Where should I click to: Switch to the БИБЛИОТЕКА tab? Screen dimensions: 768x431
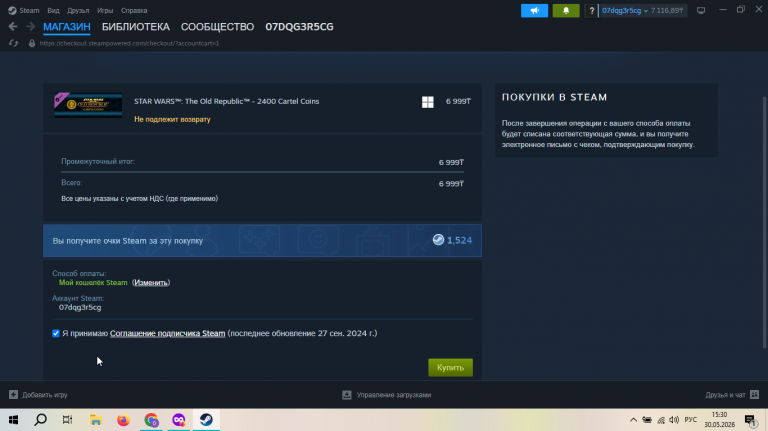coord(136,27)
